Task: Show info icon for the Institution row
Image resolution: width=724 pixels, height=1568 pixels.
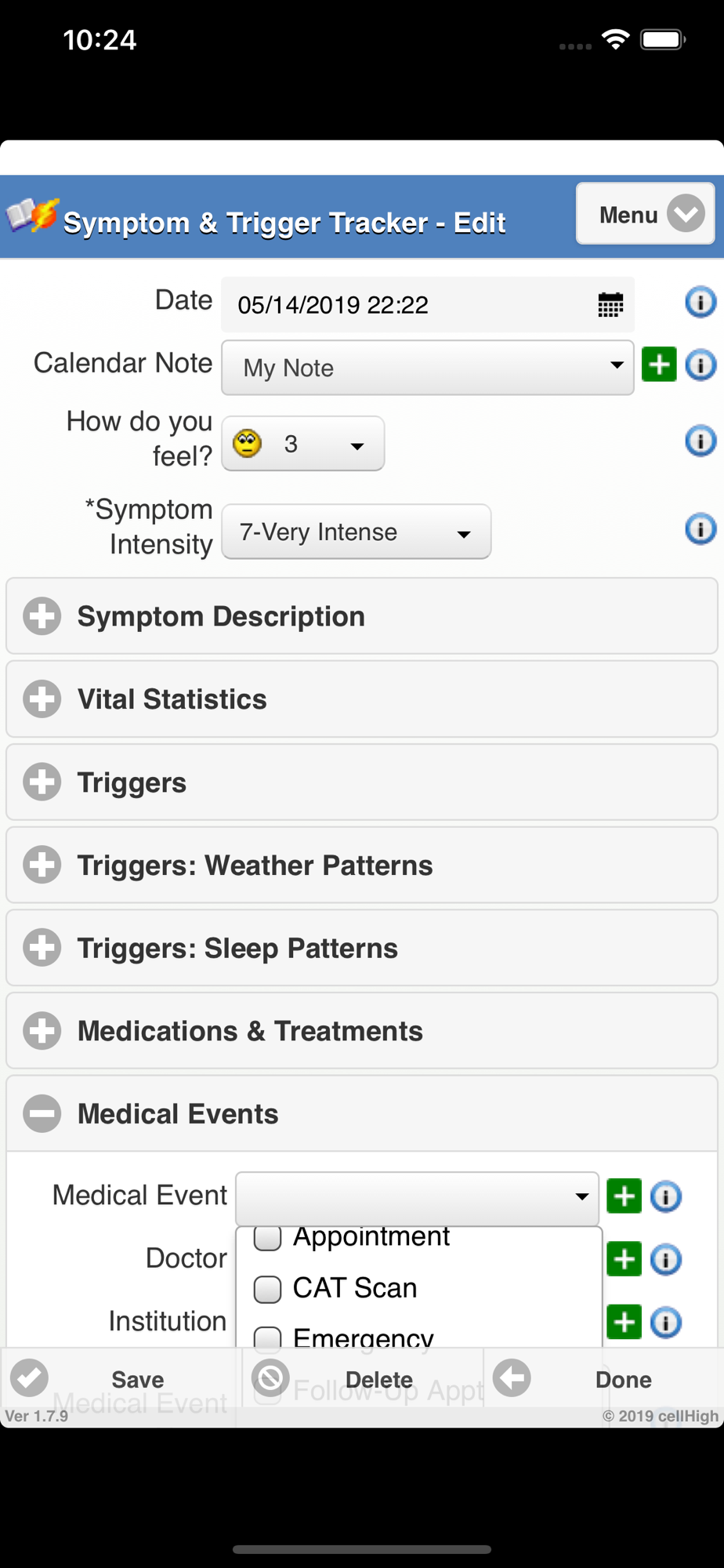Action: [x=666, y=1323]
